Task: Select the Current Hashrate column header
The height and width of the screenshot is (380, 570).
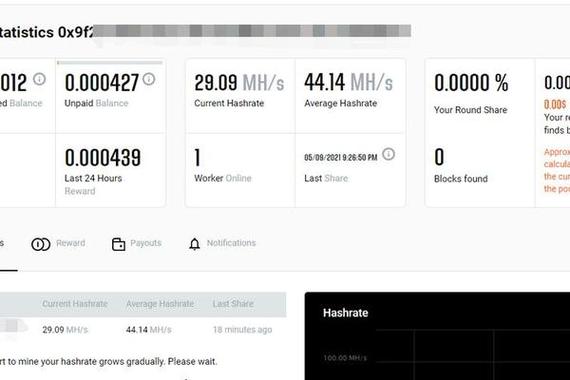Action: [75, 304]
